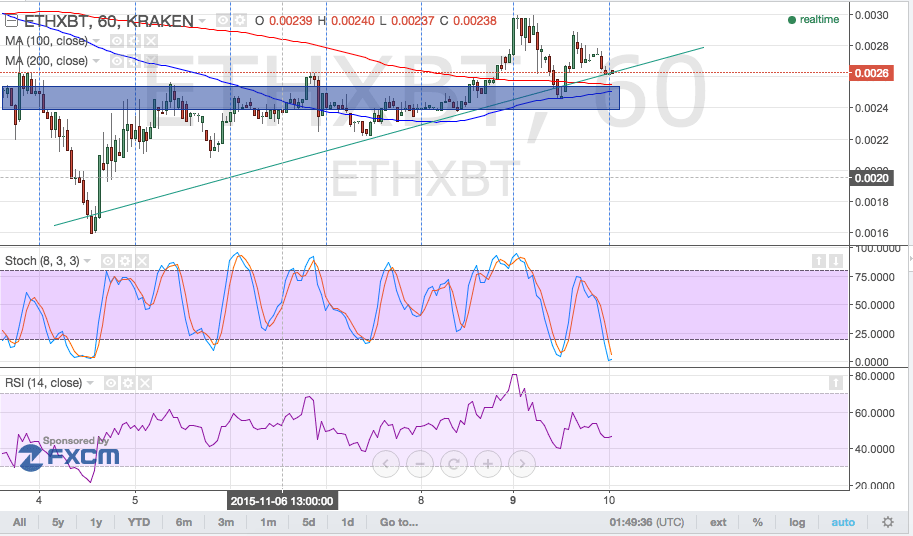Toggle visibility eye for Stoch (8, 3, 3)
Image resolution: width=913 pixels, height=536 pixels.
point(108,261)
